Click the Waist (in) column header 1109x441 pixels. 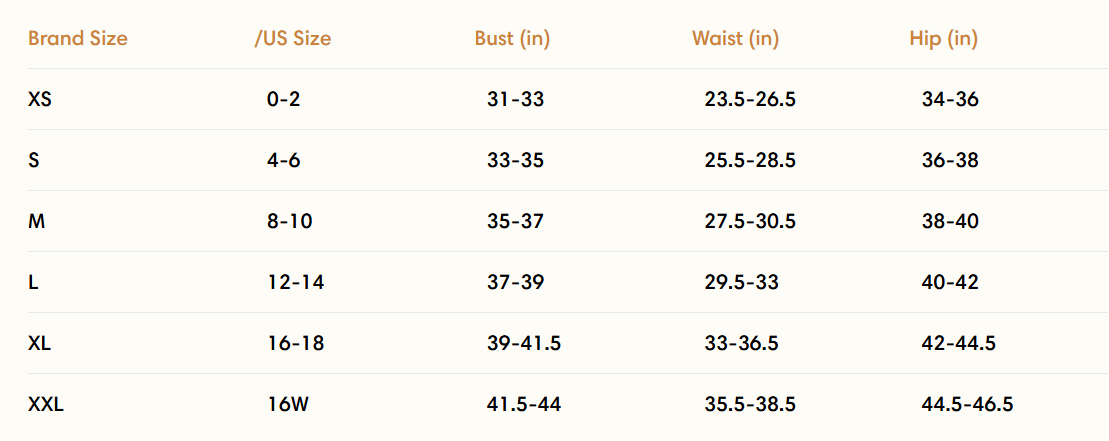click(x=735, y=39)
